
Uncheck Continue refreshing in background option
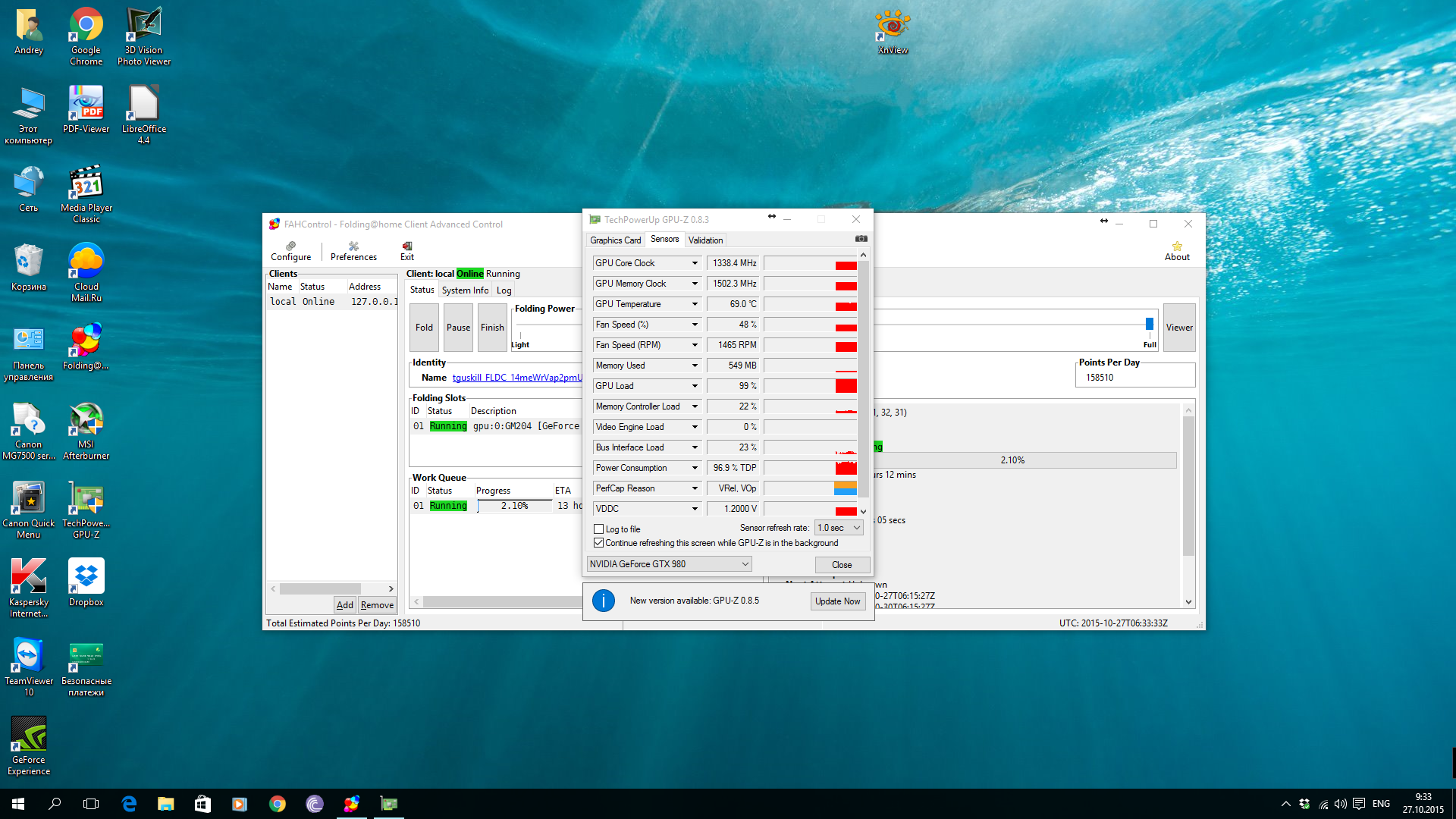pos(599,543)
